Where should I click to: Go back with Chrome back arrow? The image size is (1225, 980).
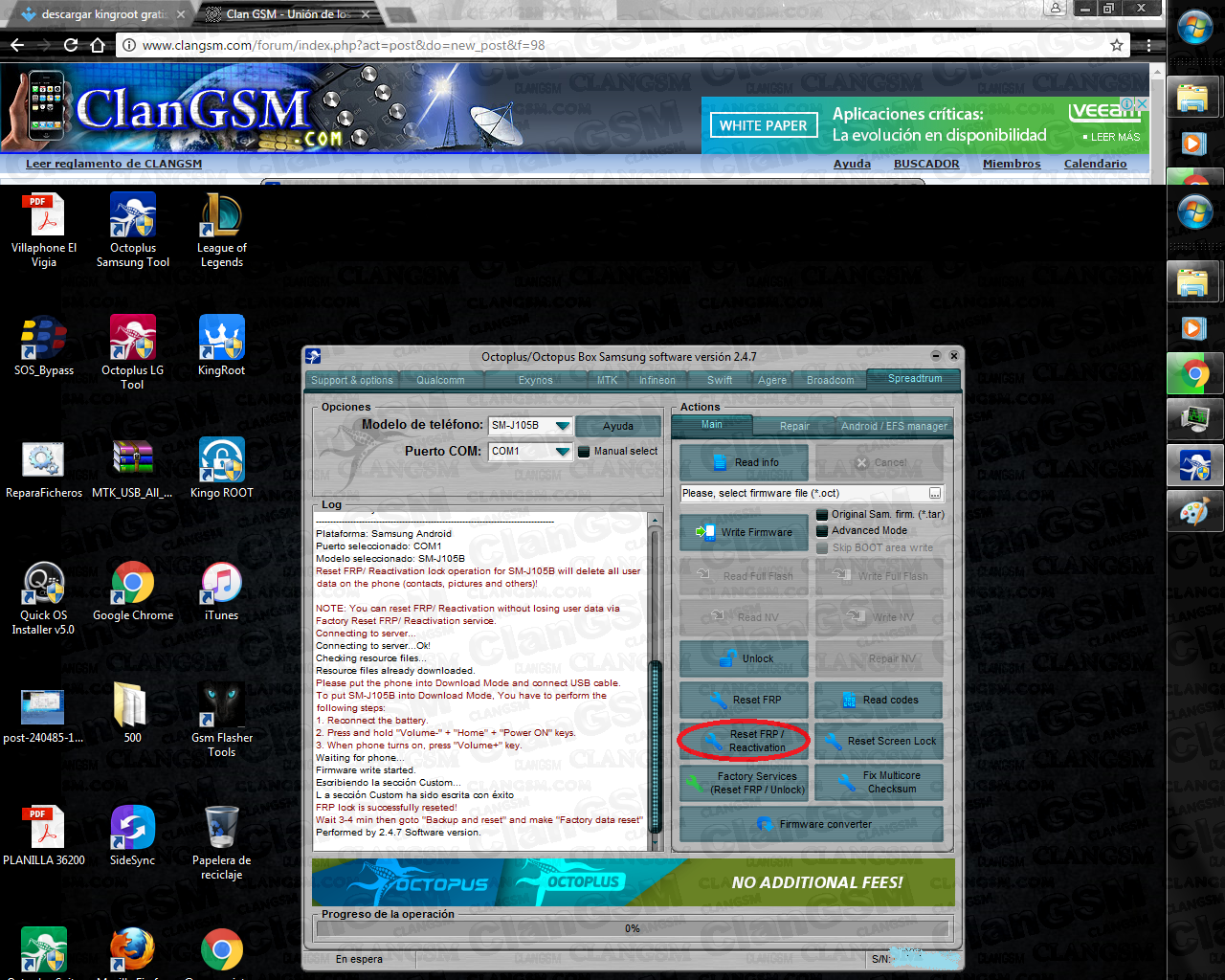(x=17, y=45)
